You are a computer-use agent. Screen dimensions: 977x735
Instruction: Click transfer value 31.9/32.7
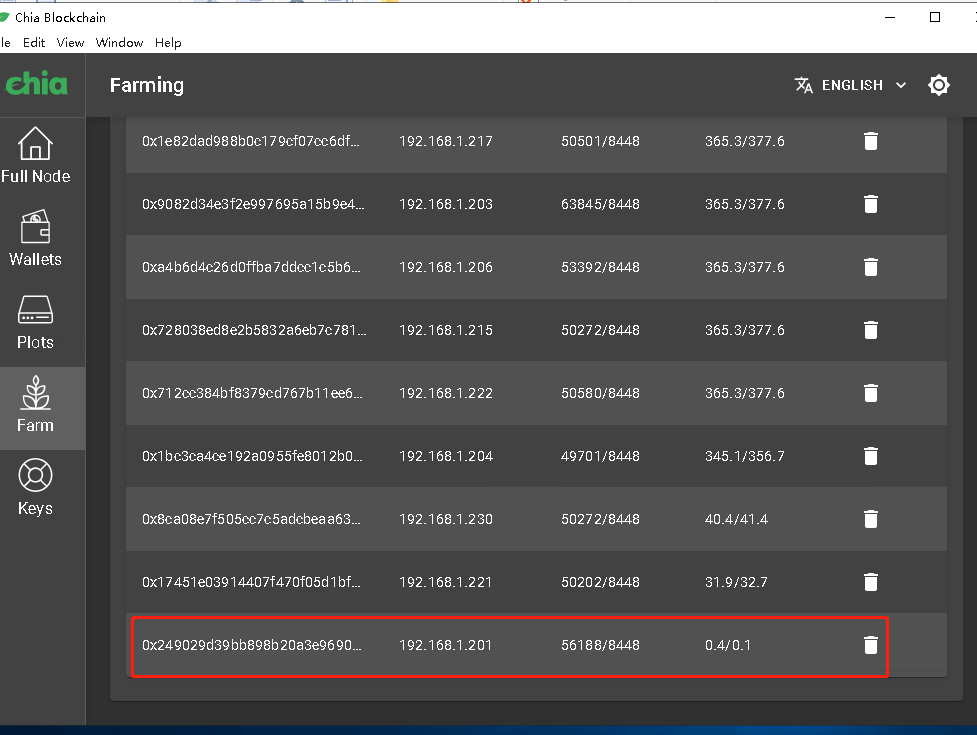(x=736, y=582)
